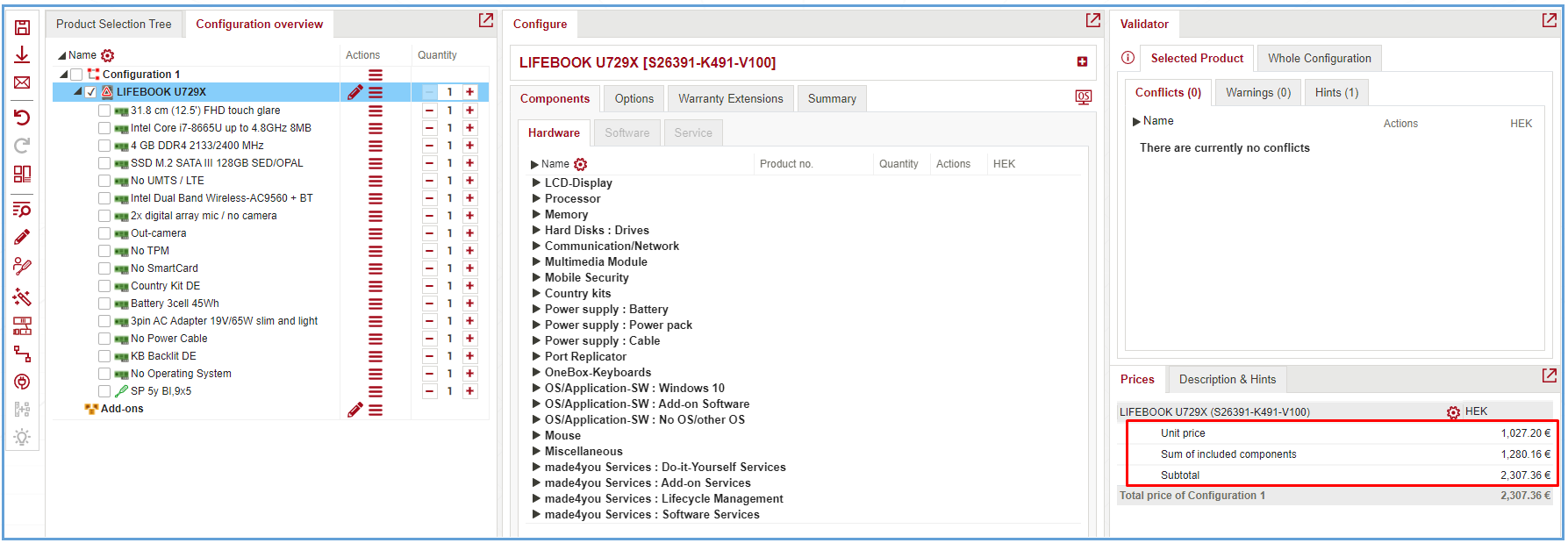
Task: Expand the Communication/Network category
Action: pyautogui.click(x=536, y=246)
